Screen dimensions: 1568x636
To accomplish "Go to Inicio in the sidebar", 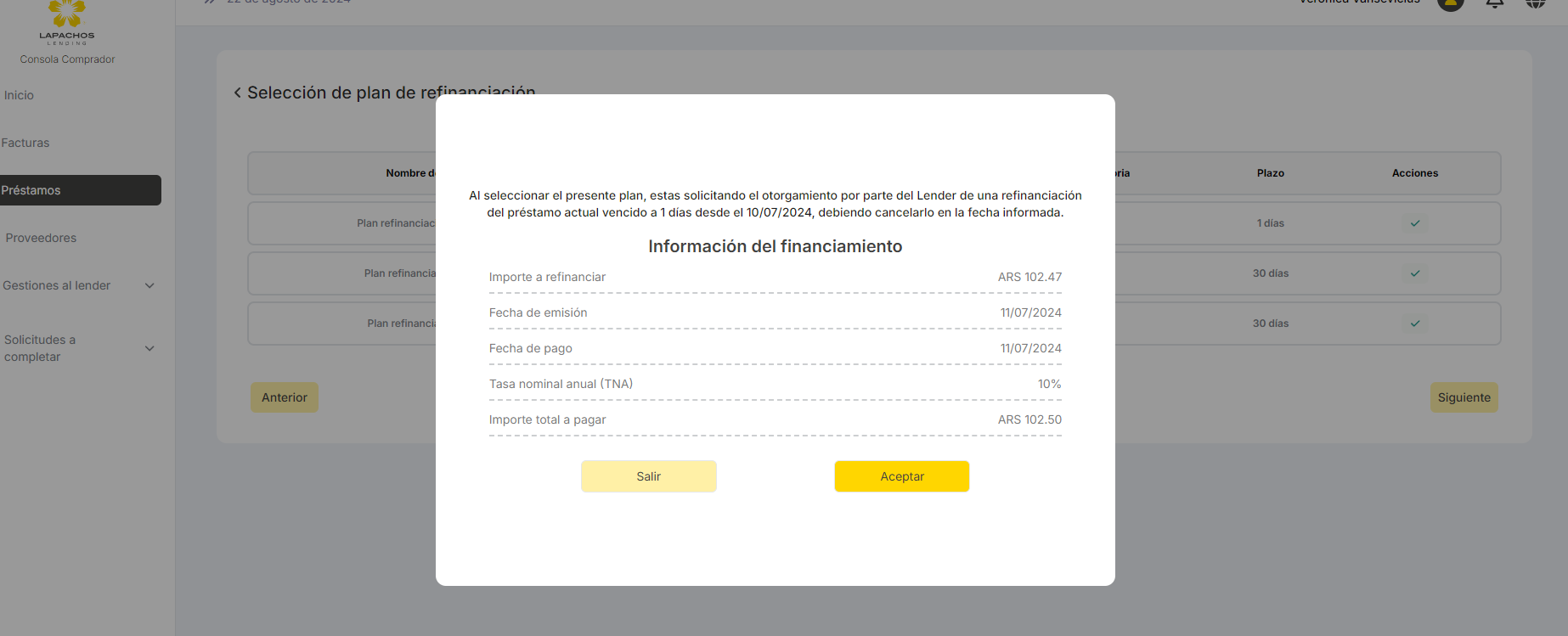I will tap(19, 95).
